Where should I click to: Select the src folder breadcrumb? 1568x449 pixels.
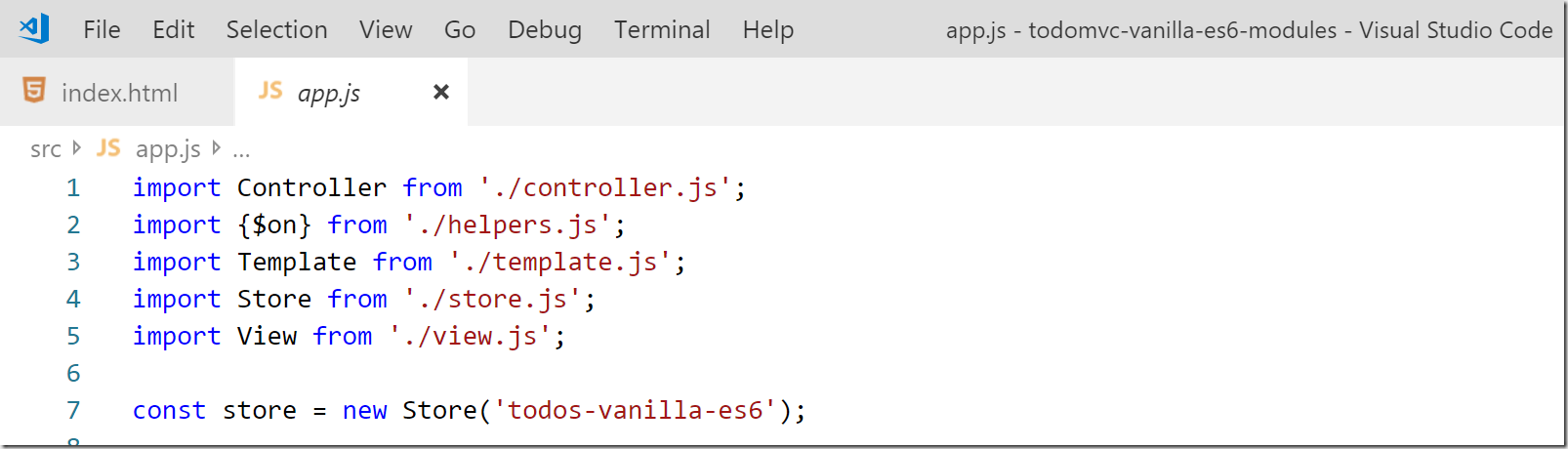(46, 149)
